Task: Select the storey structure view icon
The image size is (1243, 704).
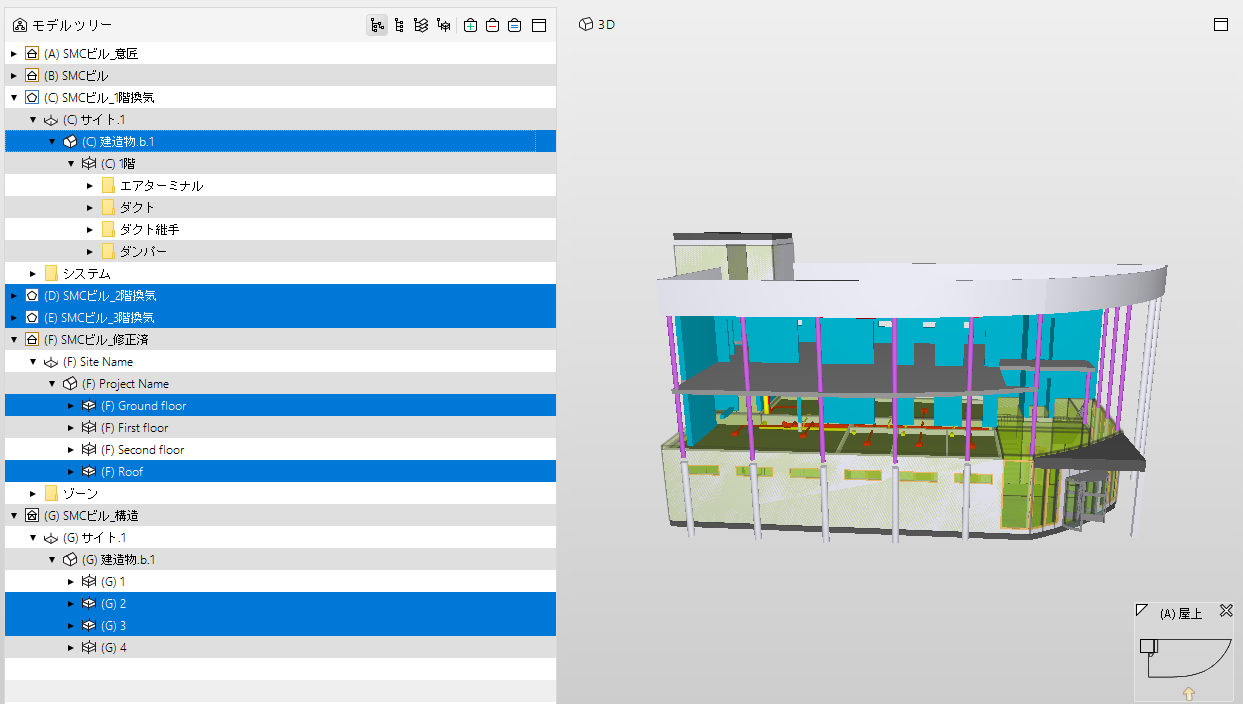Action: click(443, 25)
